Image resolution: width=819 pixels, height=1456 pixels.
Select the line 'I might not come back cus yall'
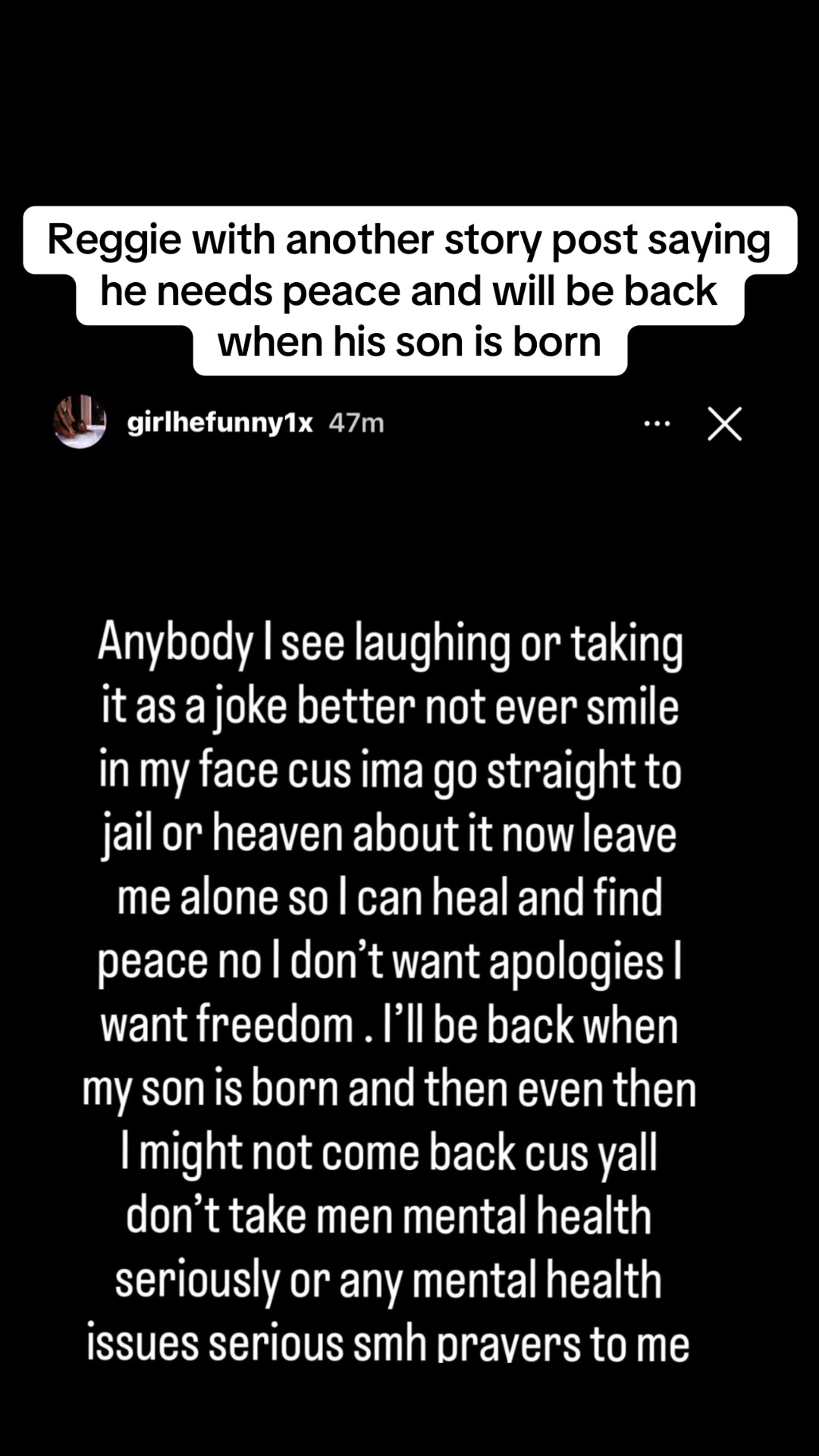[x=390, y=1153]
